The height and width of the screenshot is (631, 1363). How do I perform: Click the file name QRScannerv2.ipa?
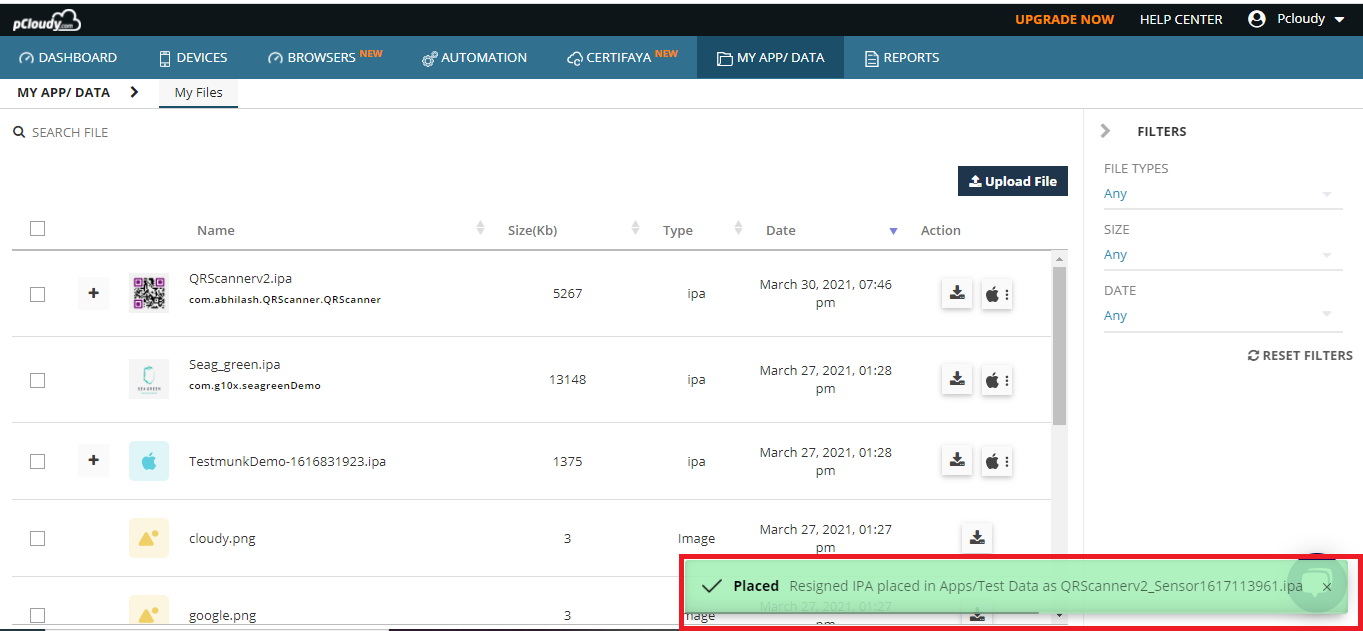[240, 279]
